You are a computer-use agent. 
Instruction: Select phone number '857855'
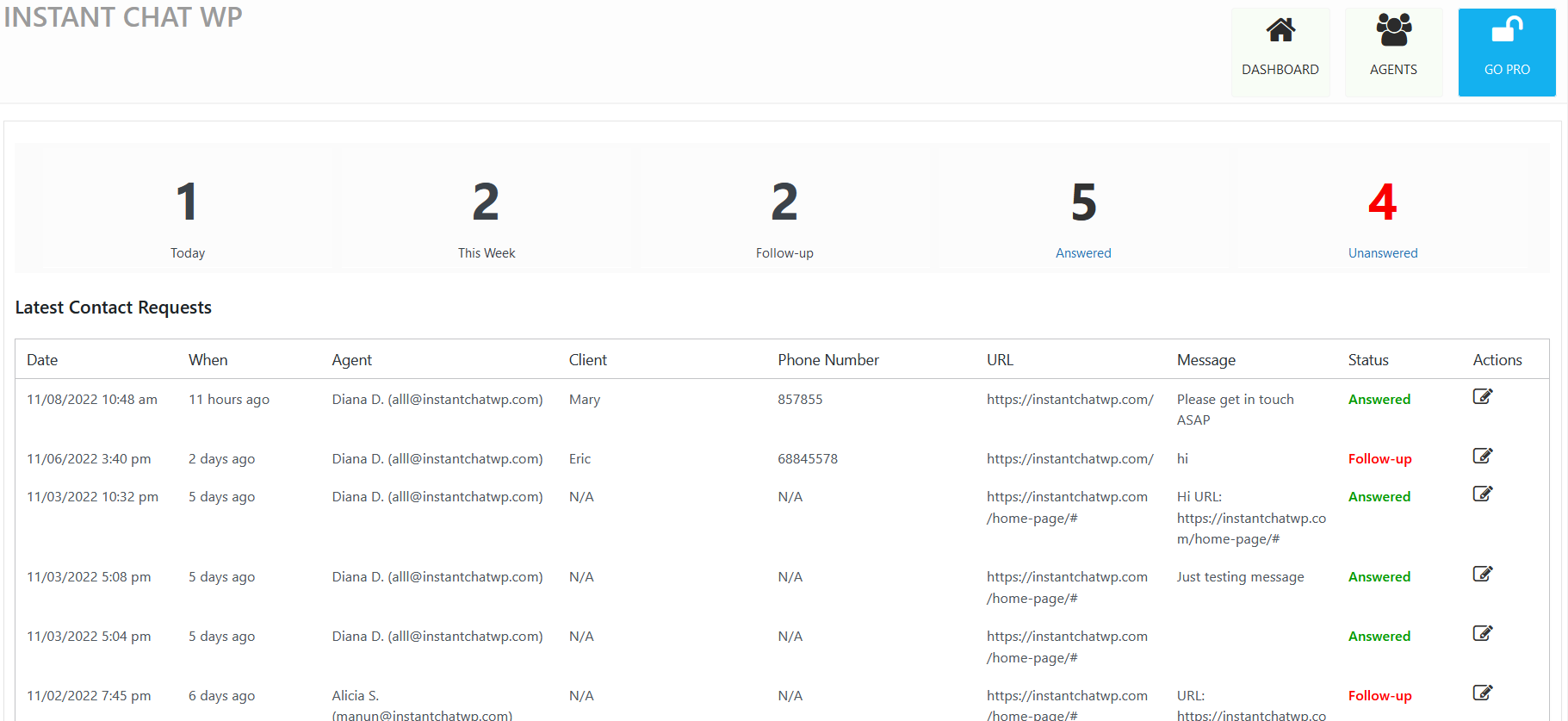click(800, 400)
